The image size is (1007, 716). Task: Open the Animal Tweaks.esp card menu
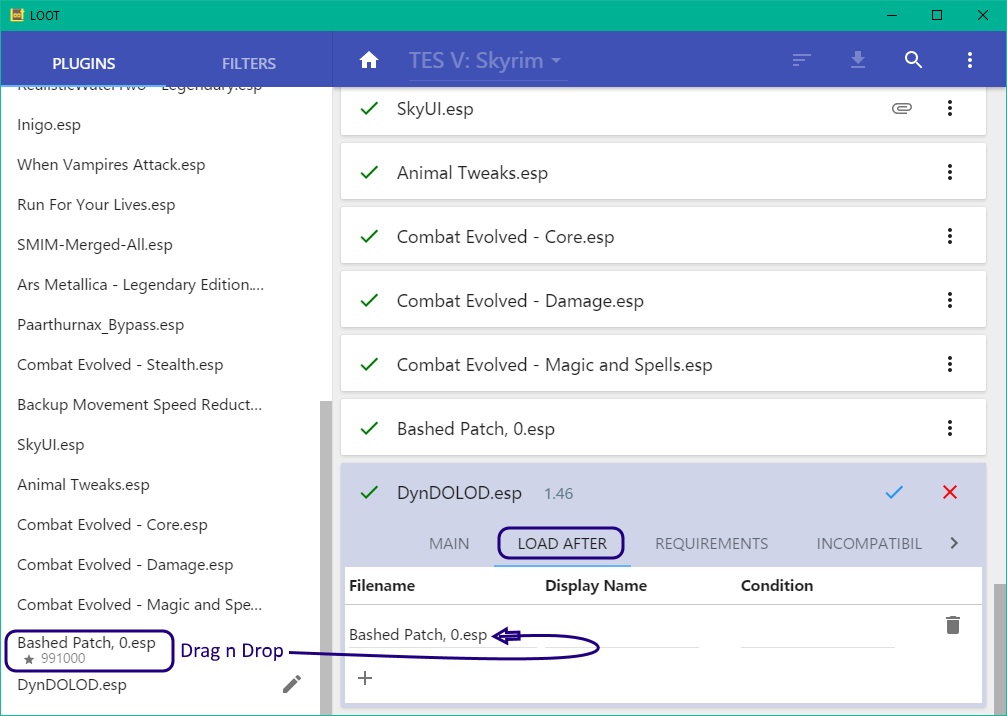950,172
